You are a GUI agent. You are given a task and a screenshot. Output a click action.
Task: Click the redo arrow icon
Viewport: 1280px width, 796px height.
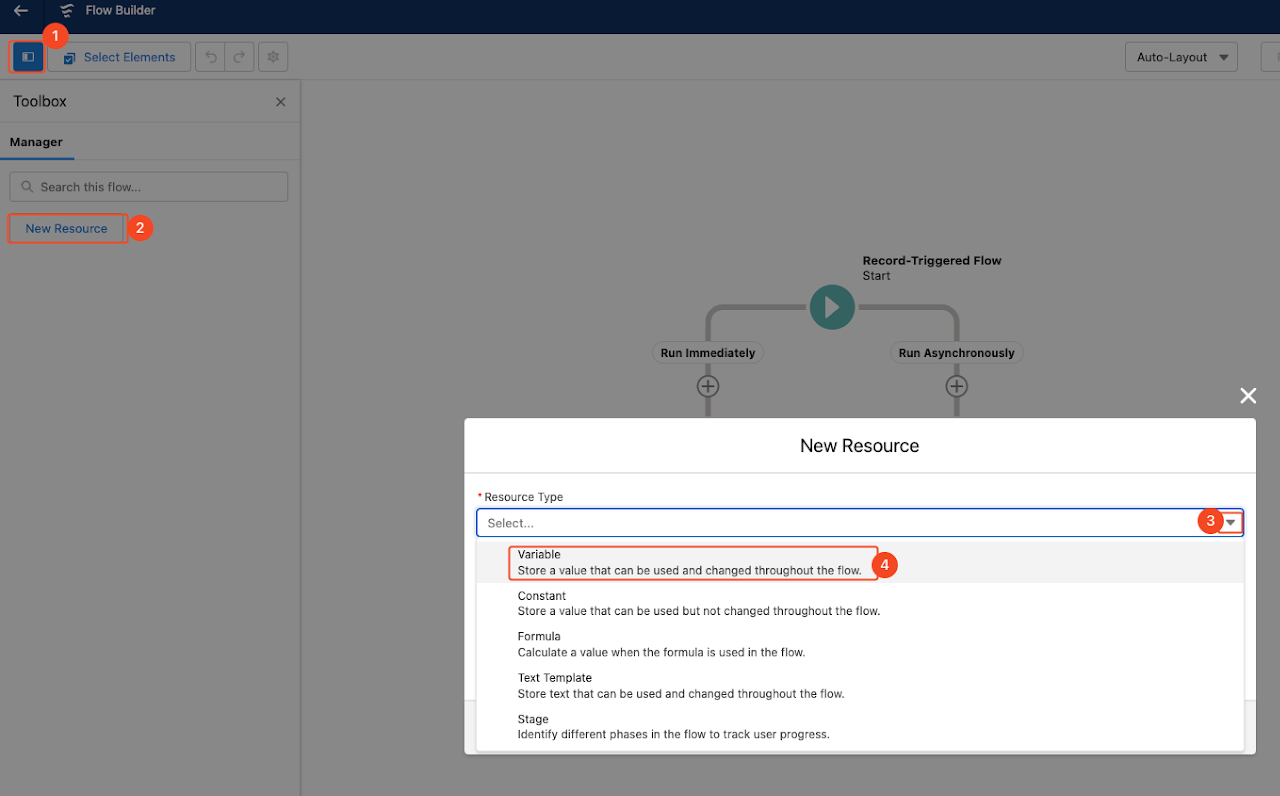click(x=239, y=57)
